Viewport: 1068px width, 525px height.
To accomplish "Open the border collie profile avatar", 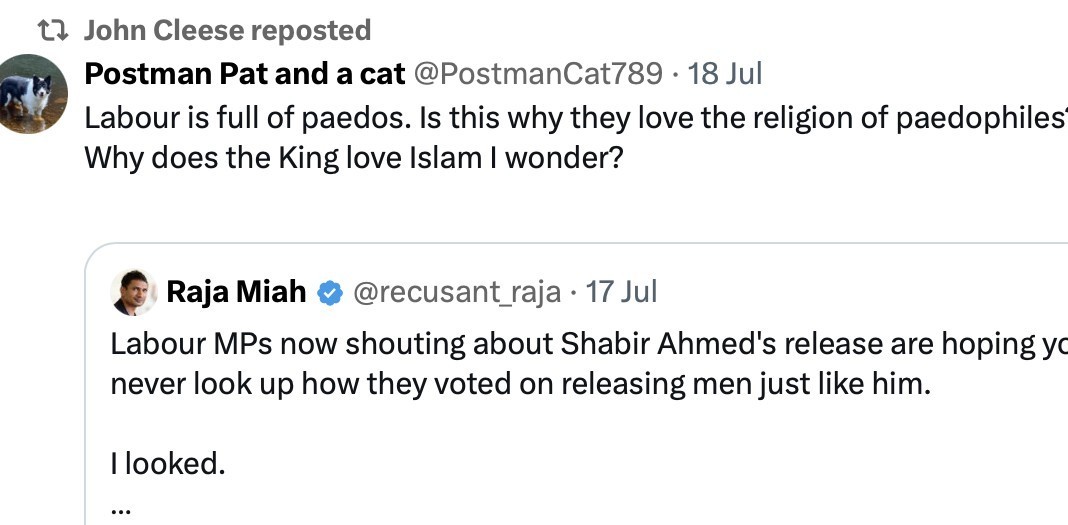I will point(29,93).
